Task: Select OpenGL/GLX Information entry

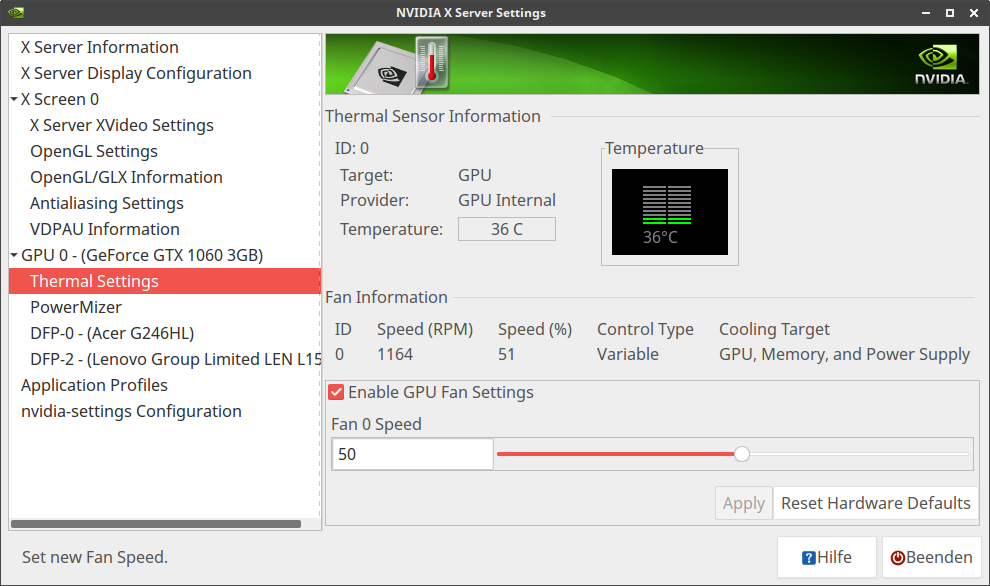Action: pos(126,177)
